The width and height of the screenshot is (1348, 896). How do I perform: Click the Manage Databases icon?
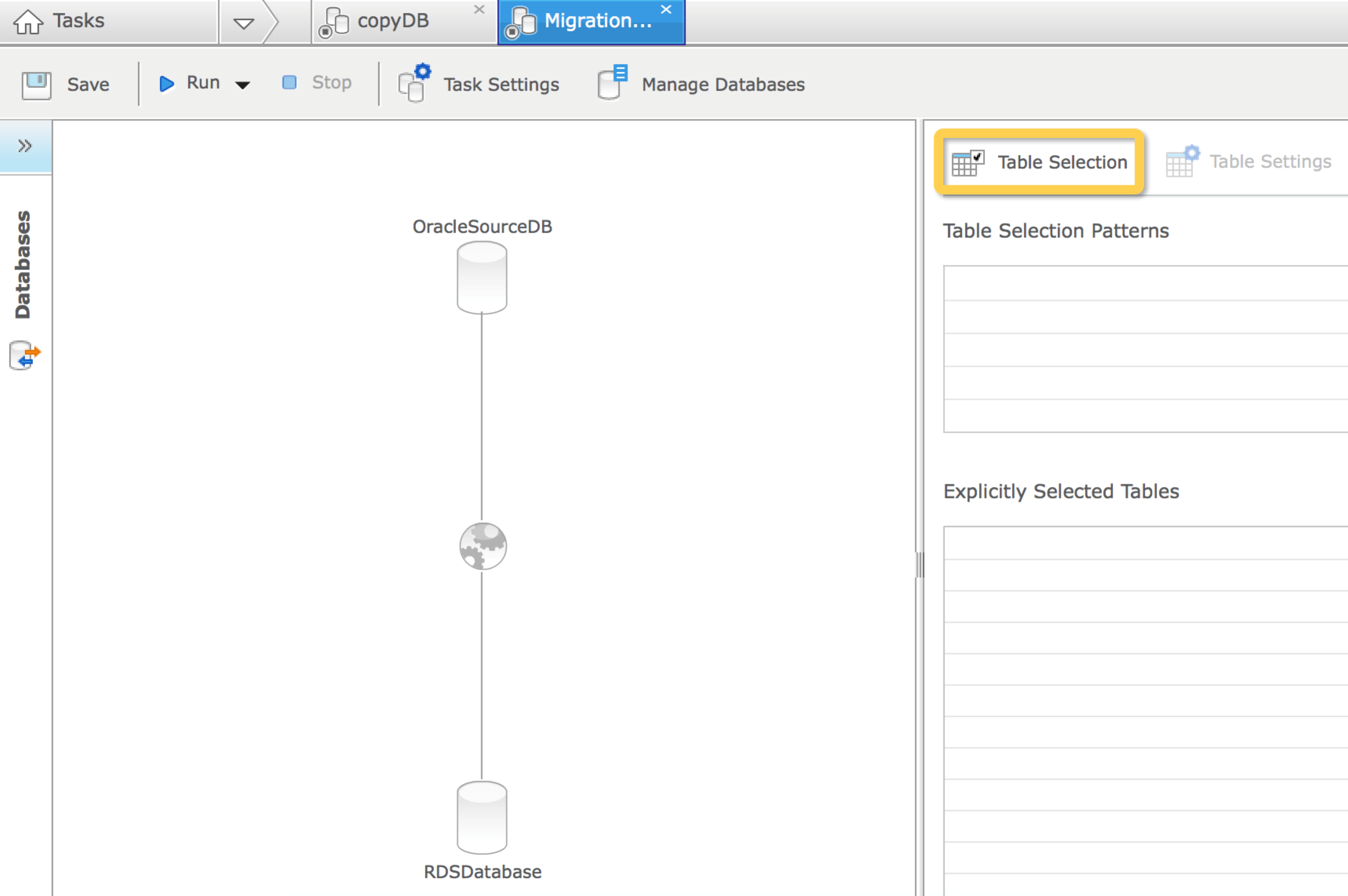612,83
